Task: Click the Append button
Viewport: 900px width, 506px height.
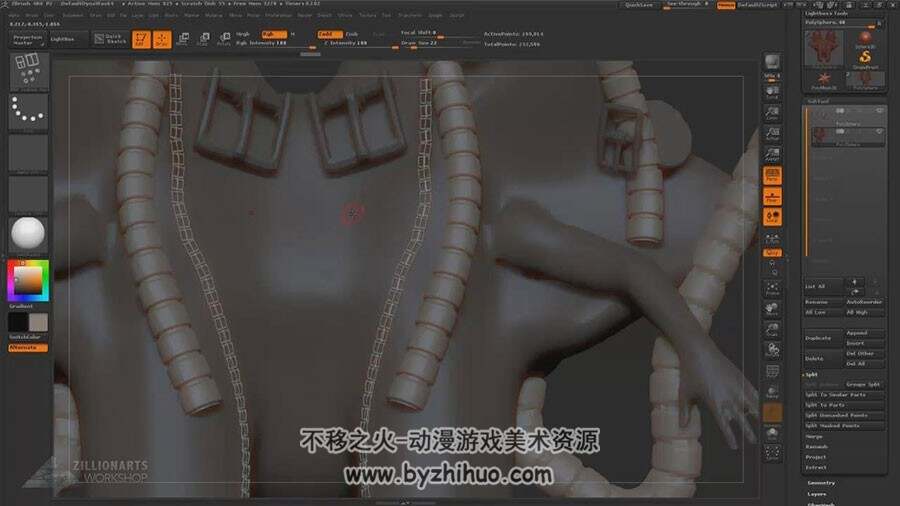Action: pos(864,333)
